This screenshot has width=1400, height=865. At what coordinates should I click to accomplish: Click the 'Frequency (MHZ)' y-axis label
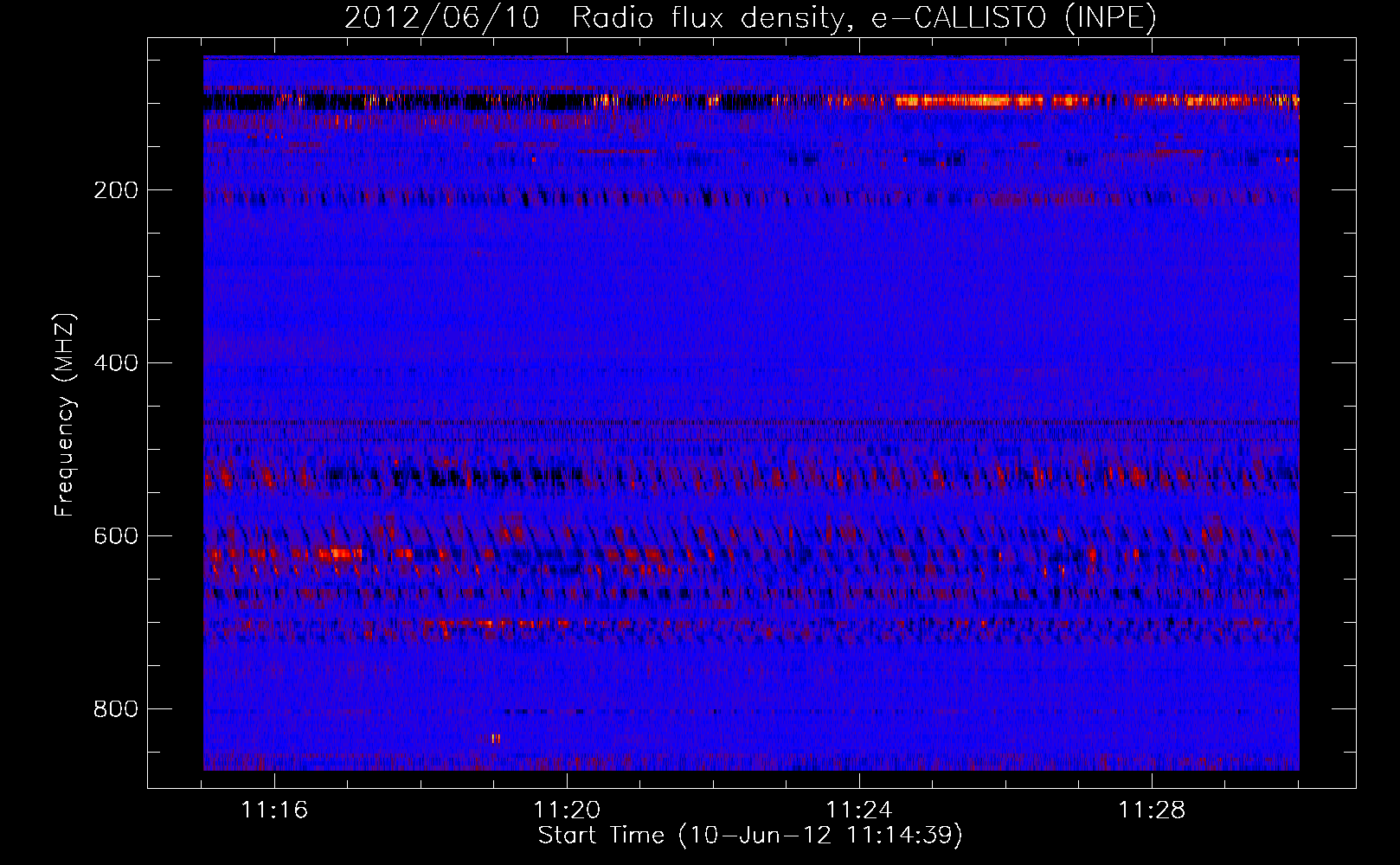pos(65,415)
